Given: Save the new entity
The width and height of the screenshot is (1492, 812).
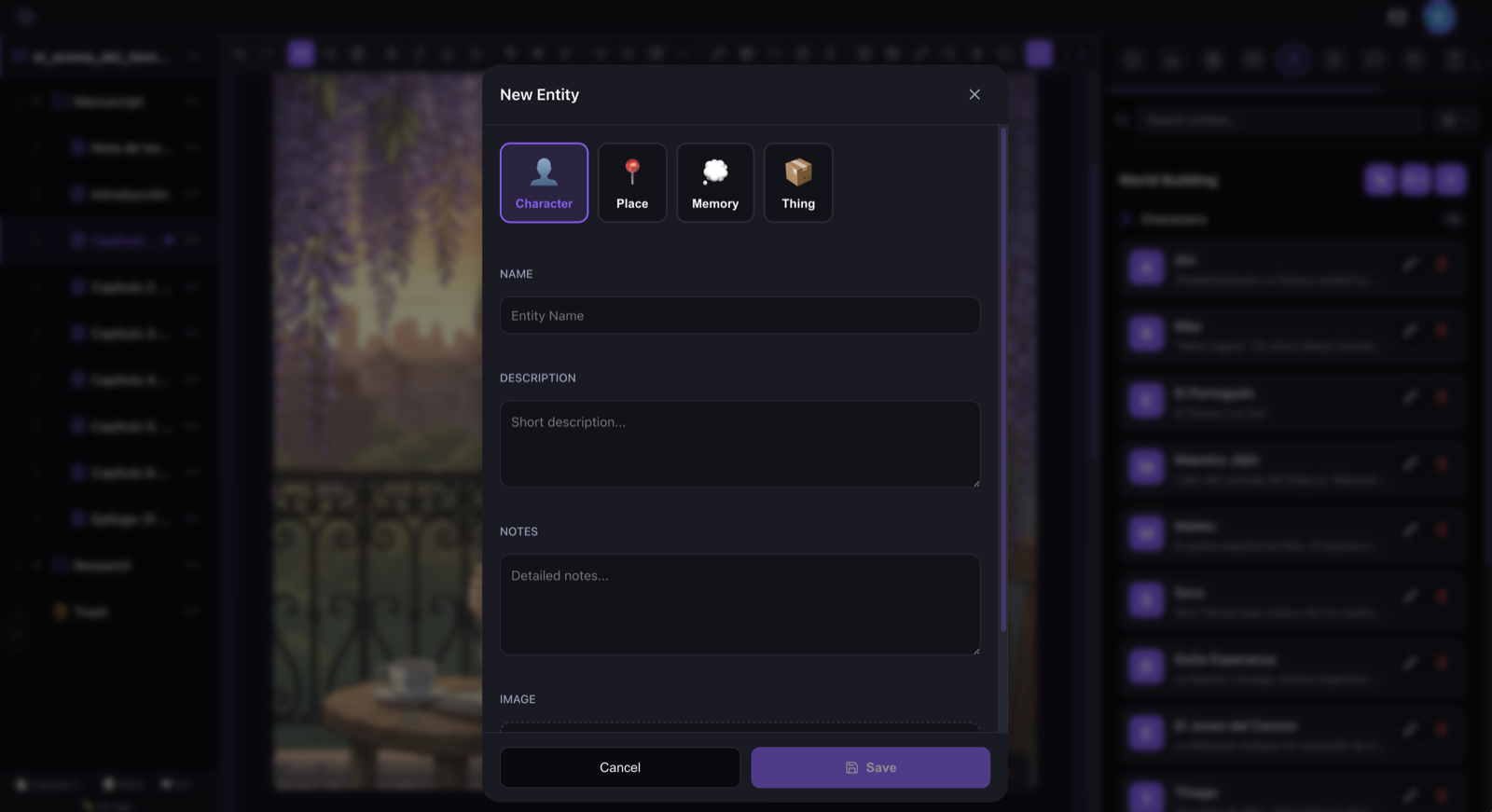Looking at the screenshot, I should pos(871,767).
